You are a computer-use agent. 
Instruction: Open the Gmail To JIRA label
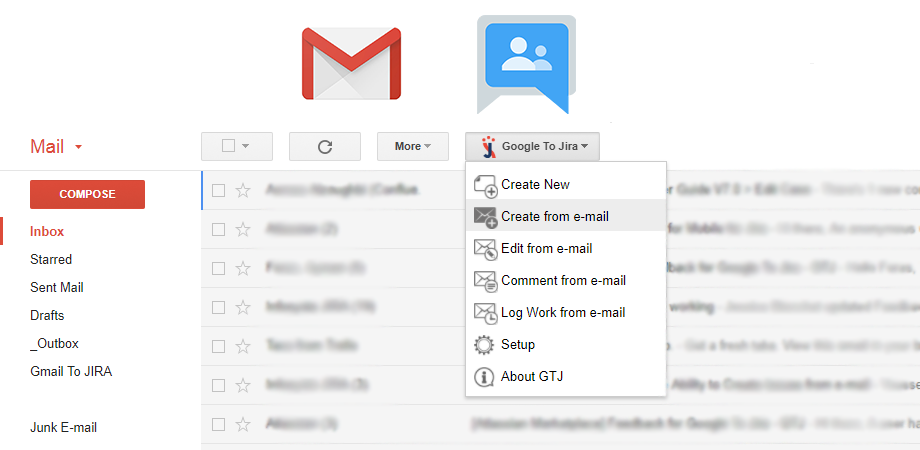click(x=70, y=371)
